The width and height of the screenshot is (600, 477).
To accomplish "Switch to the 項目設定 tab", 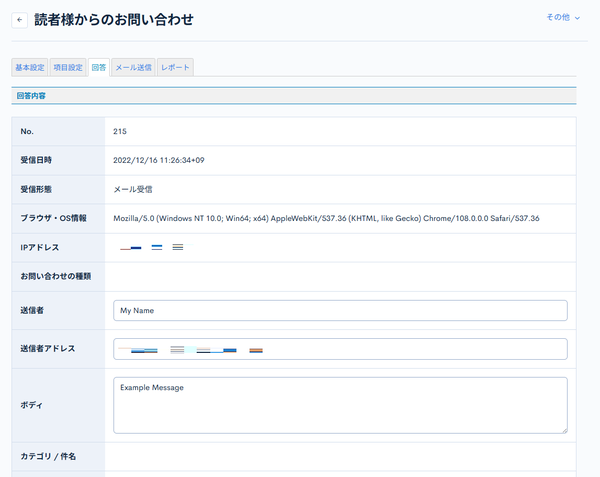I will coord(68,67).
